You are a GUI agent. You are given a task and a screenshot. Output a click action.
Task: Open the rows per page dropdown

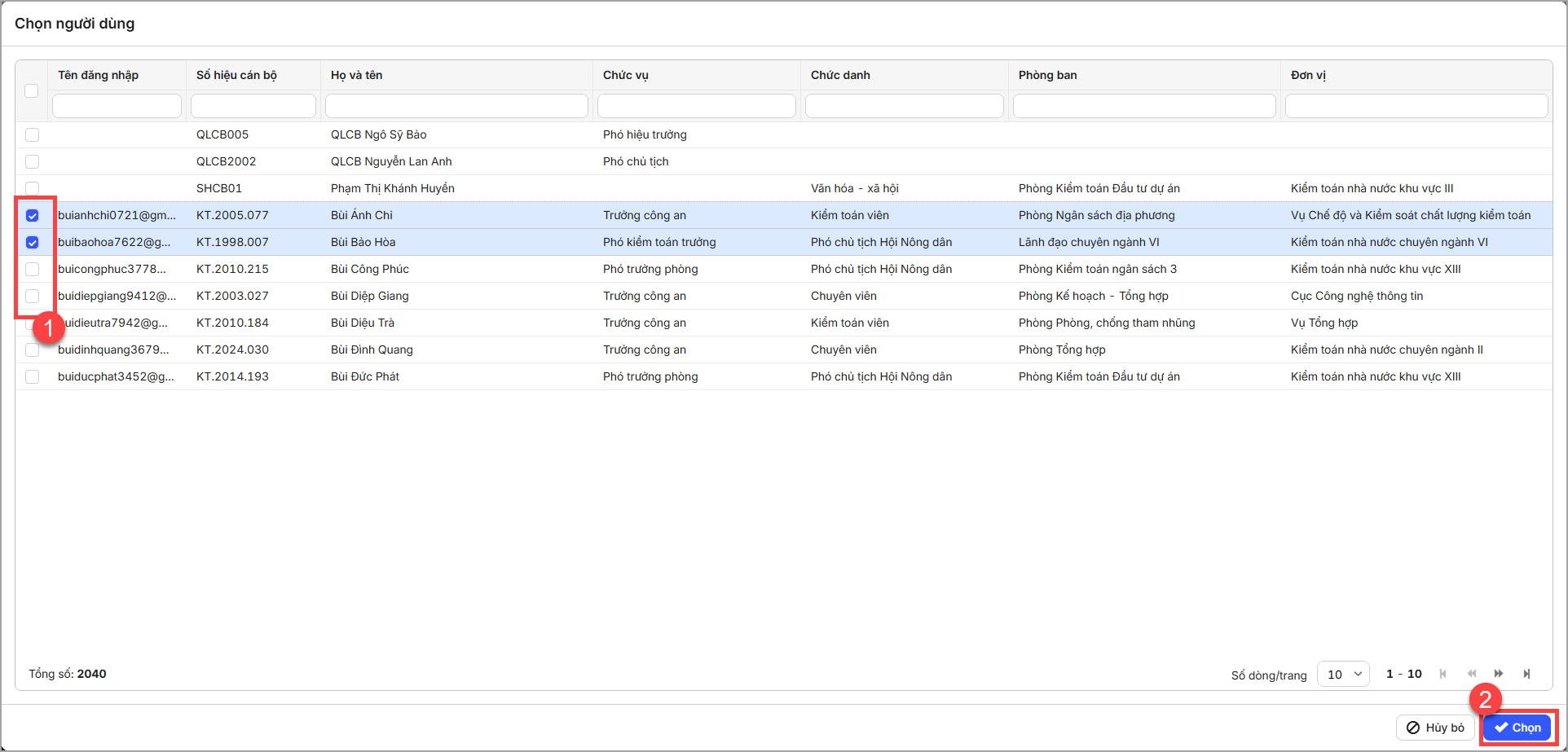[1343, 674]
